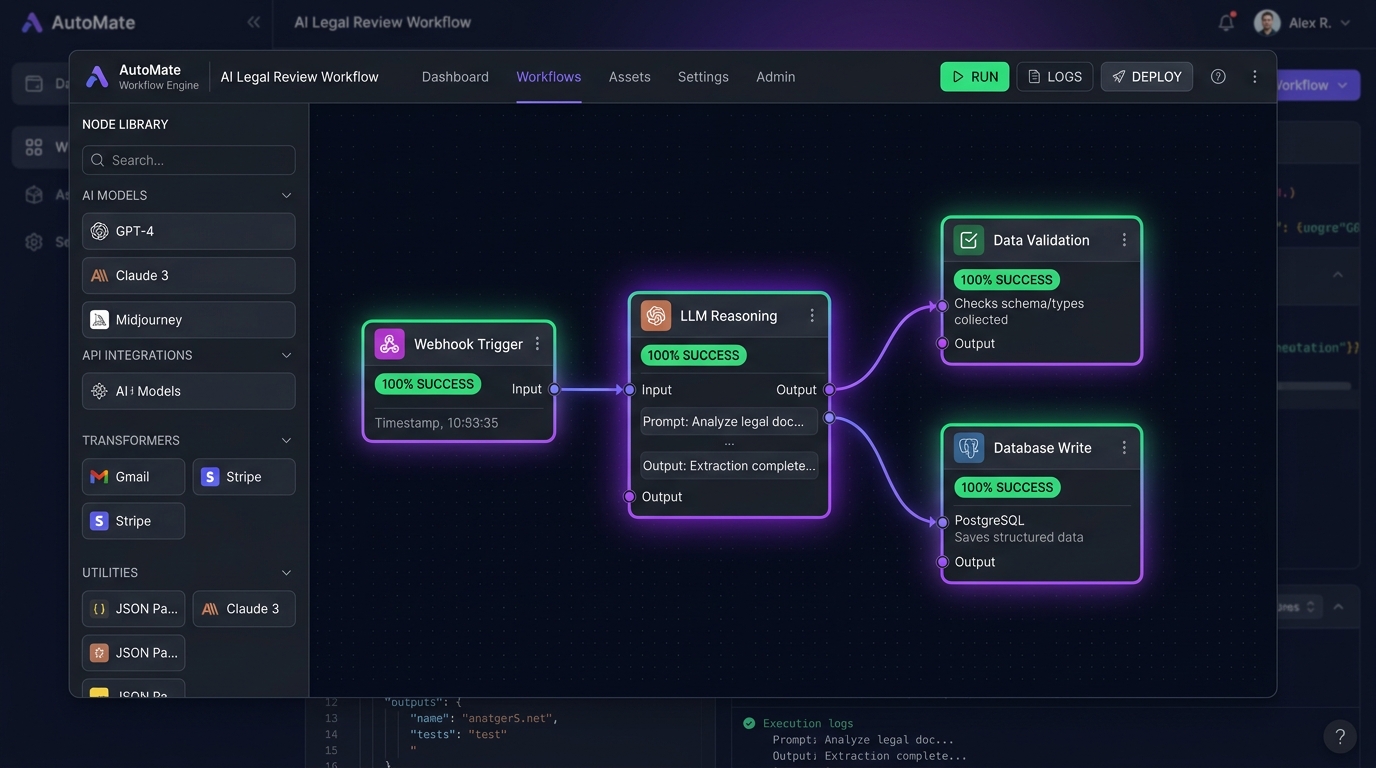Screen dimensions: 1376x768
Task: Click the Database Write Output port
Action: [942, 562]
